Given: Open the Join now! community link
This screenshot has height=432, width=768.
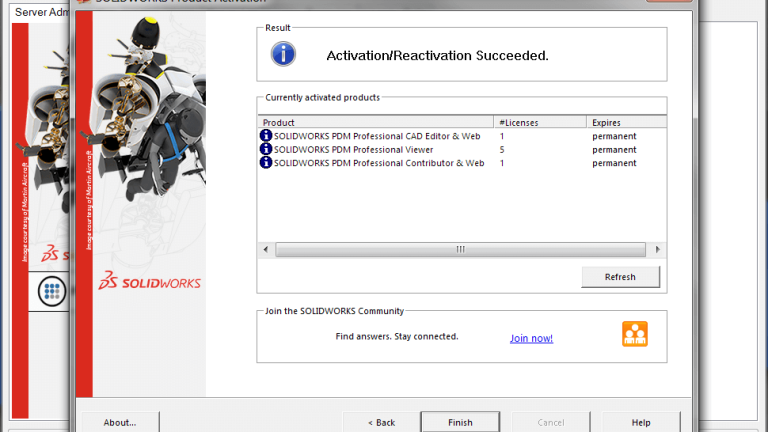Looking at the screenshot, I should point(531,338).
